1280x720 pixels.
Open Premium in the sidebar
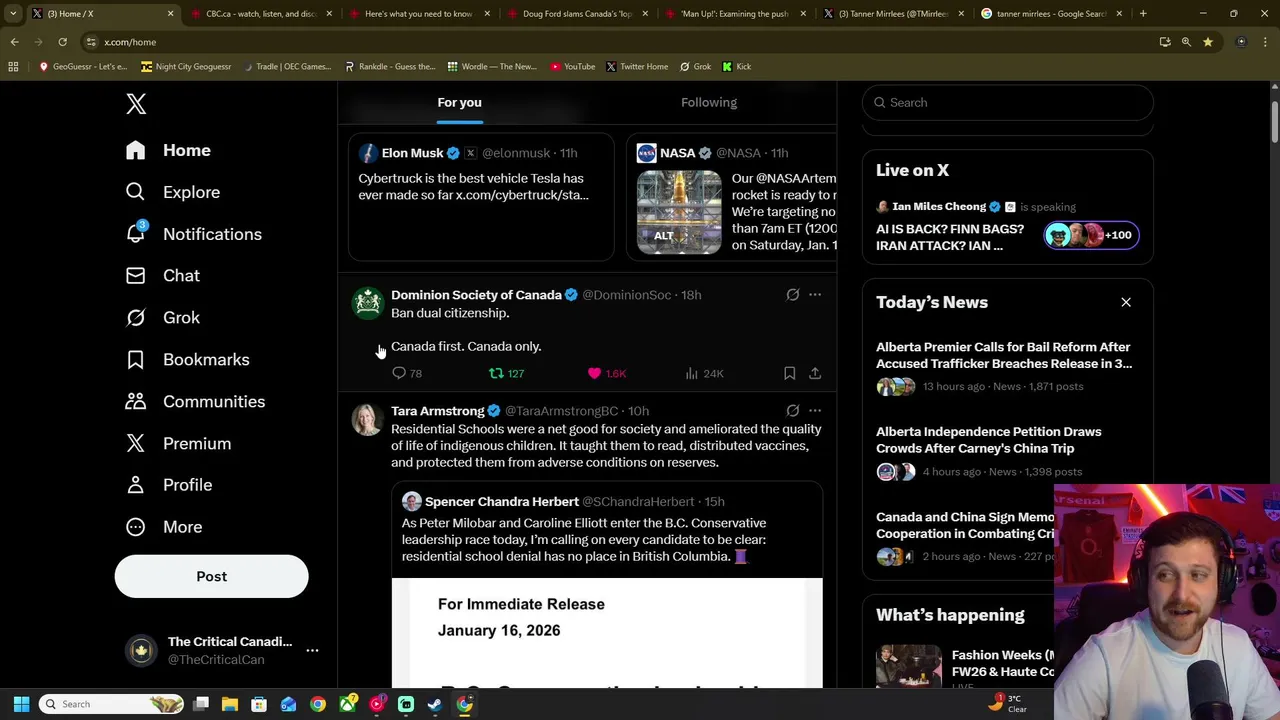178,444
